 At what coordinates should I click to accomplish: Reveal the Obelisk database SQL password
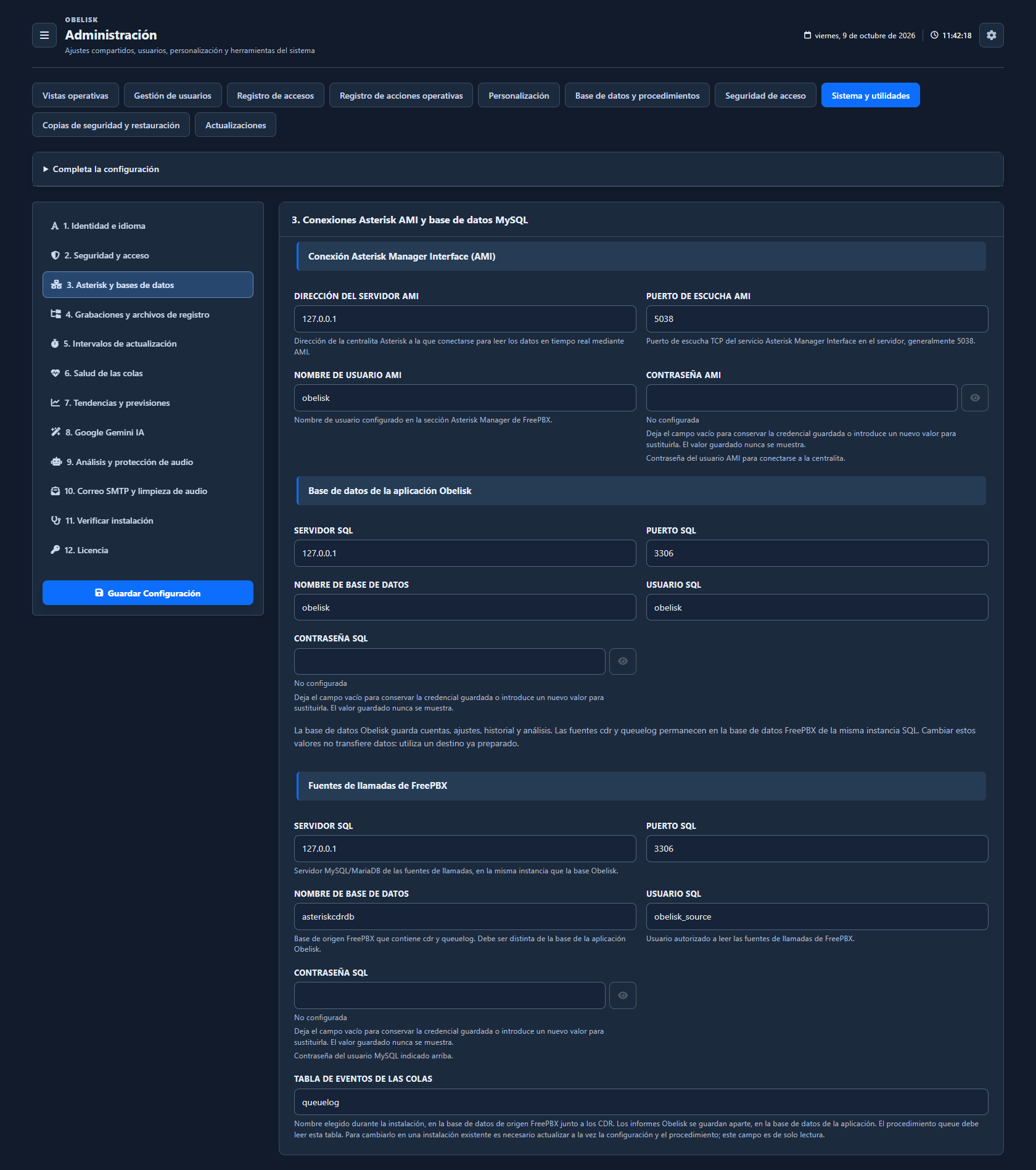pos(623,661)
